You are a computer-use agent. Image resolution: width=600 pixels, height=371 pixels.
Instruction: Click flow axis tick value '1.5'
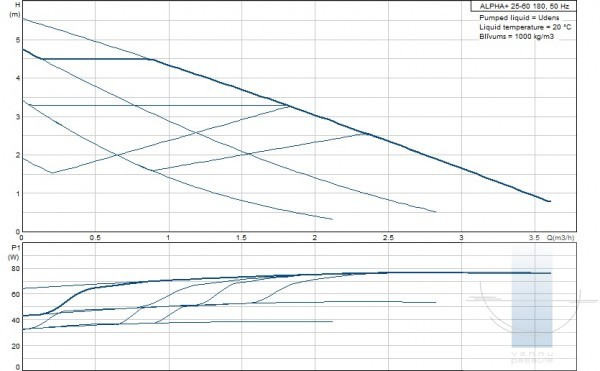tap(241, 238)
